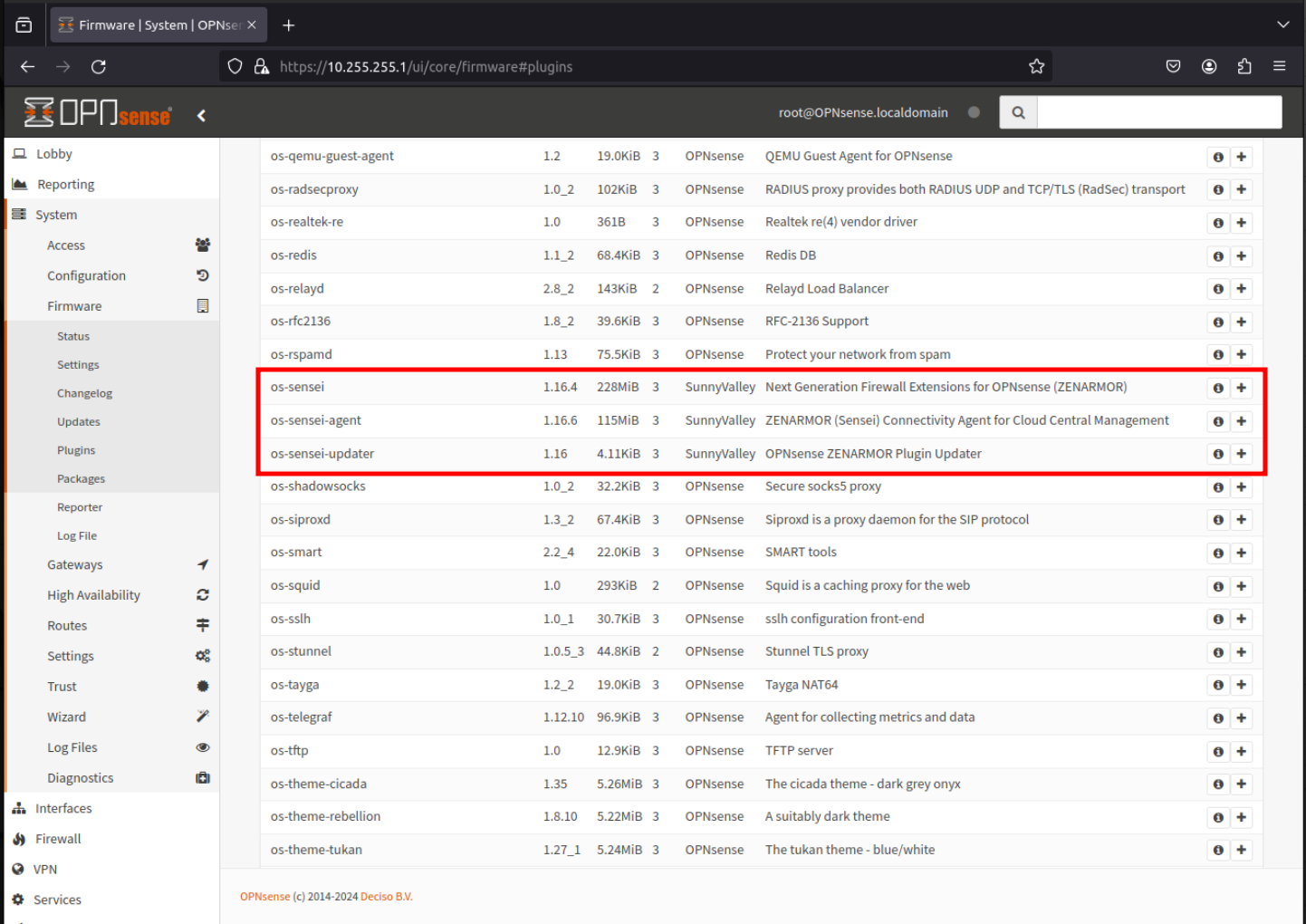Show info for os-theme-tukan
Viewport: 1306px width, 924px height.
coord(1218,850)
